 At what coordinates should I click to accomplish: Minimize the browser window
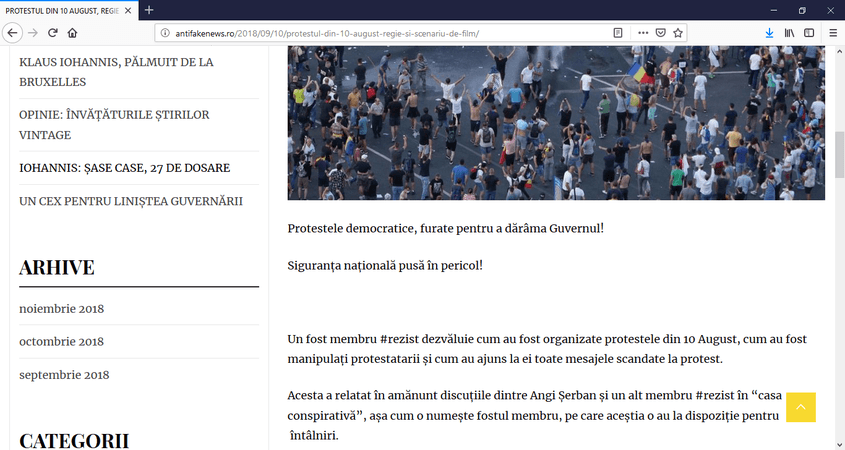773,10
